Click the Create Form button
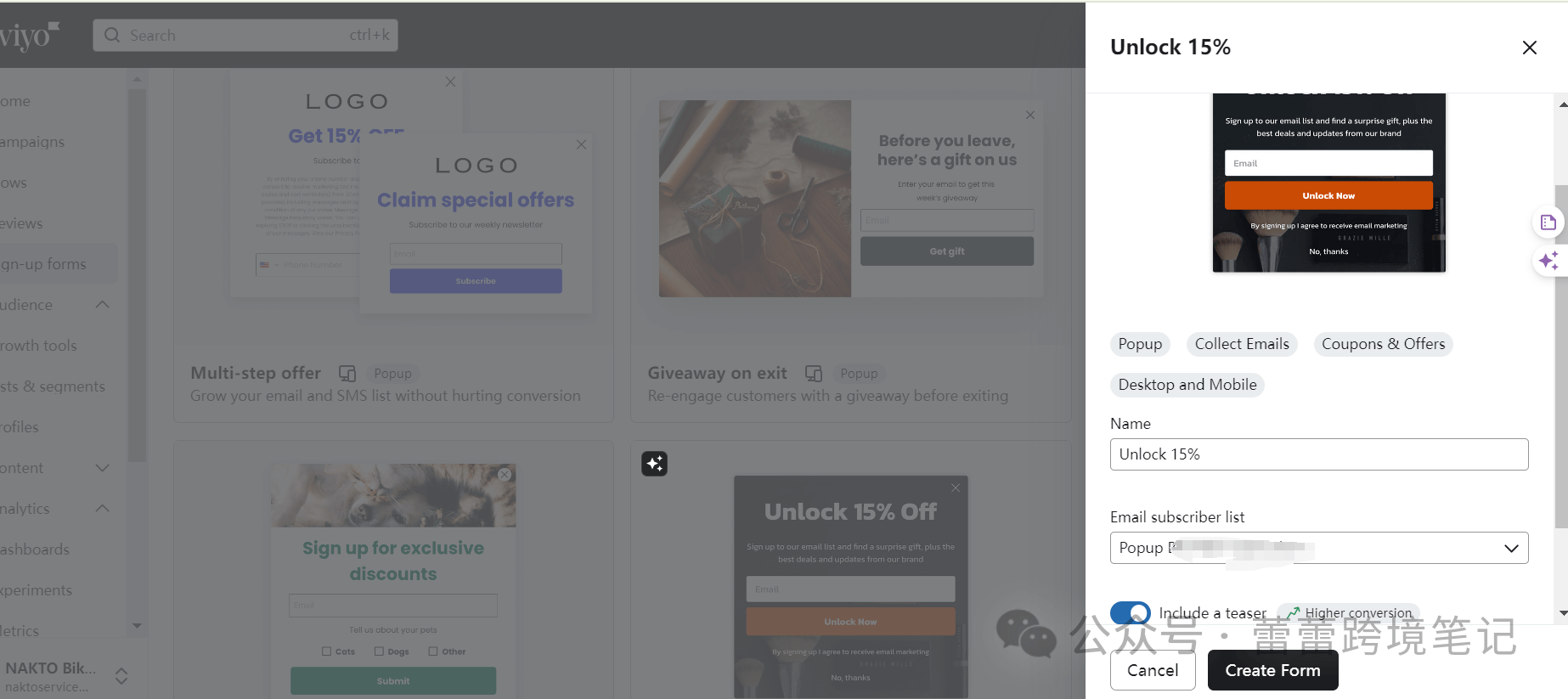 (1272, 670)
